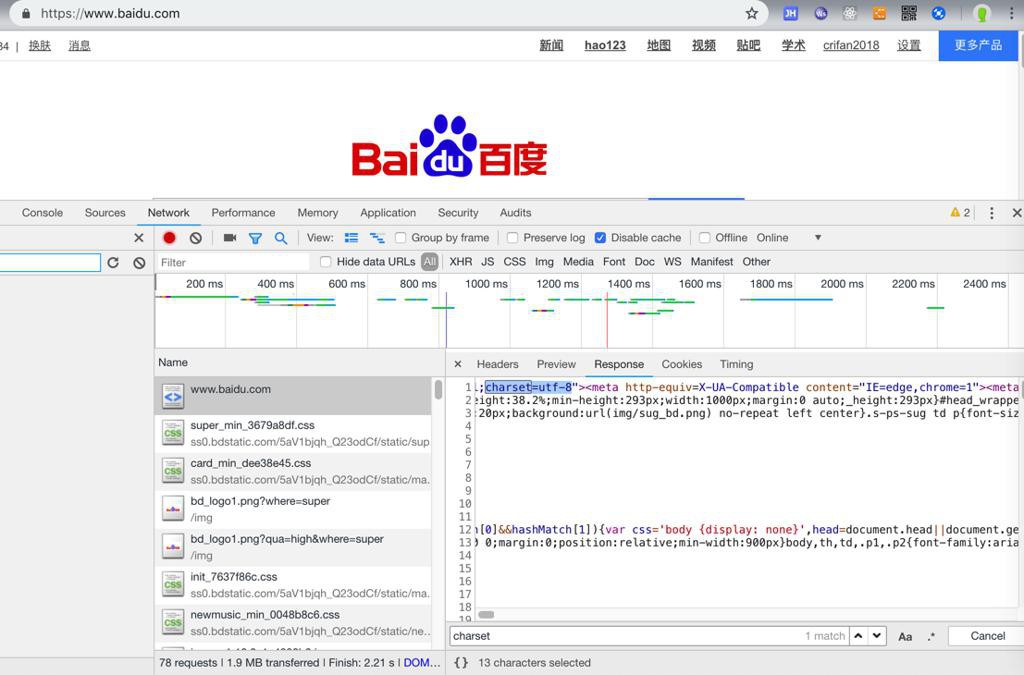Screen dimensions: 1024x675
Task: Pretty print the response with braces icon
Action: [x=461, y=663]
